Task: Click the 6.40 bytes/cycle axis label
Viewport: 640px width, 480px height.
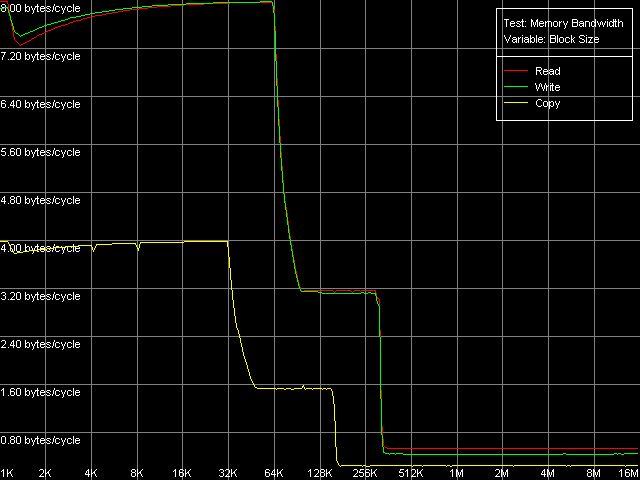Action: click(x=40, y=104)
